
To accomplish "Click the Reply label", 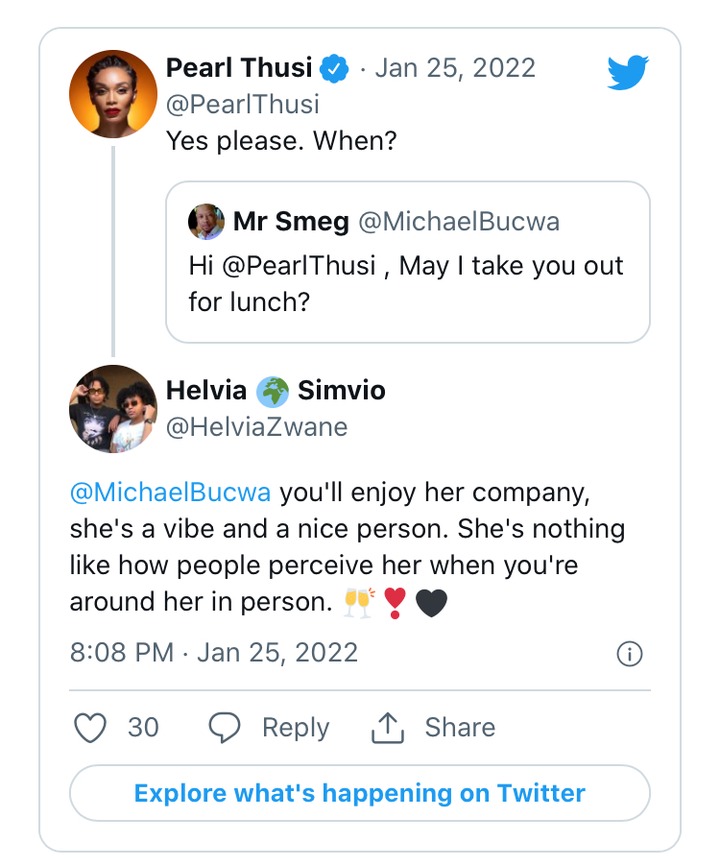I will [295, 728].
